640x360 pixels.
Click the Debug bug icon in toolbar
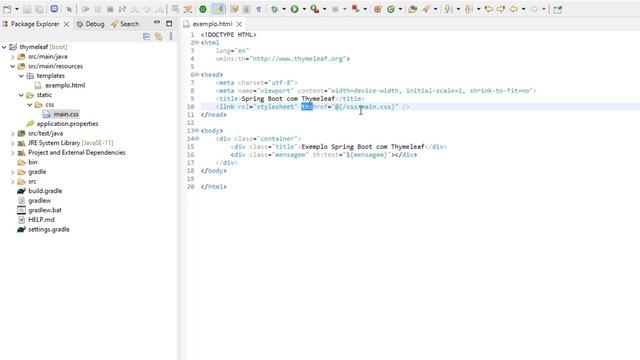275,9
